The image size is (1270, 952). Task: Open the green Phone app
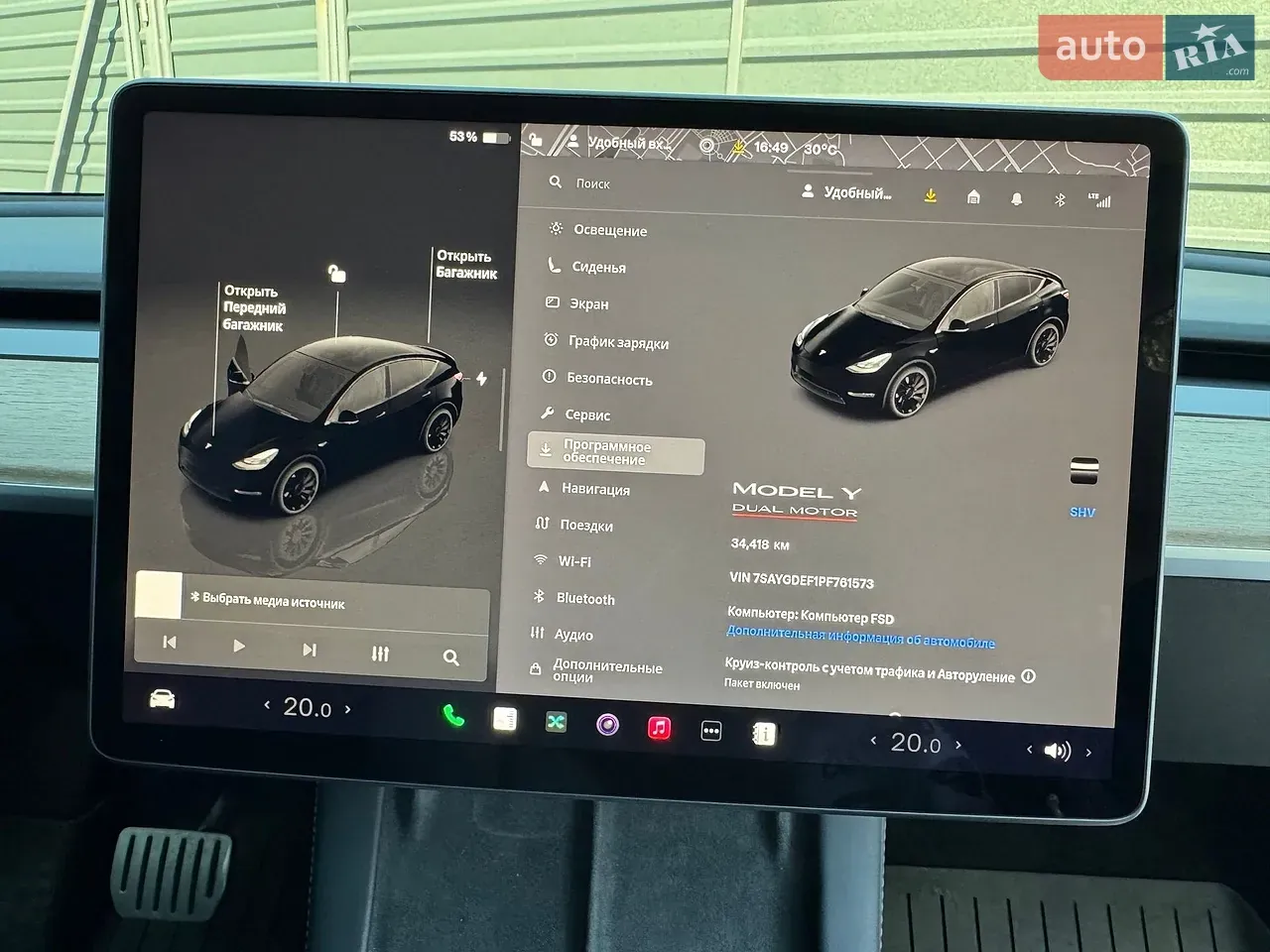(453, 716)
